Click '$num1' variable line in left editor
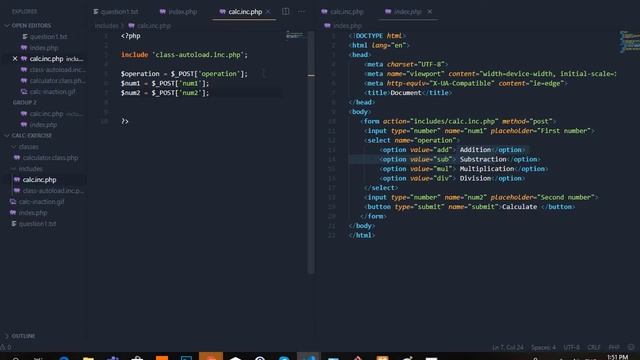This screenshot has width=640, height=360. click(x=164, y=83)
